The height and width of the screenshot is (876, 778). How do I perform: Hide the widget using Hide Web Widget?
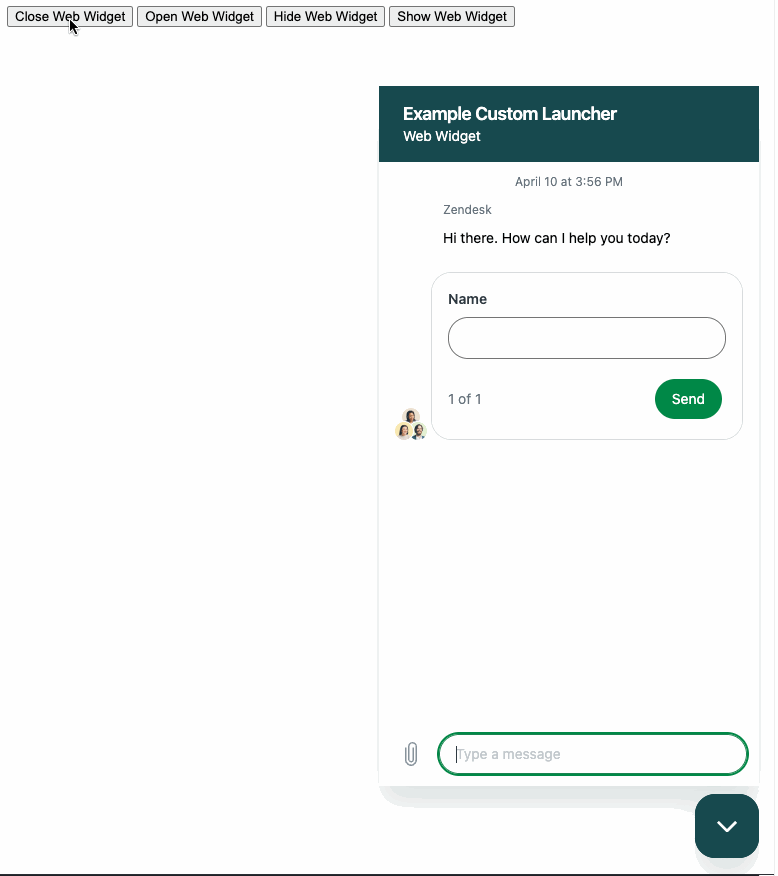click(326, 17)
